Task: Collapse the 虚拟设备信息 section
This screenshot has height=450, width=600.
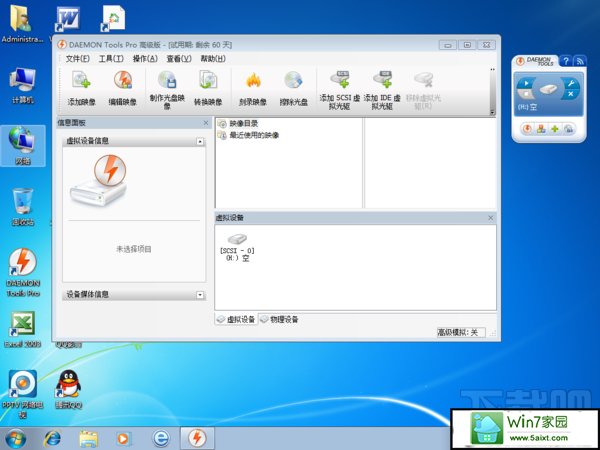Action: (200, 142)
